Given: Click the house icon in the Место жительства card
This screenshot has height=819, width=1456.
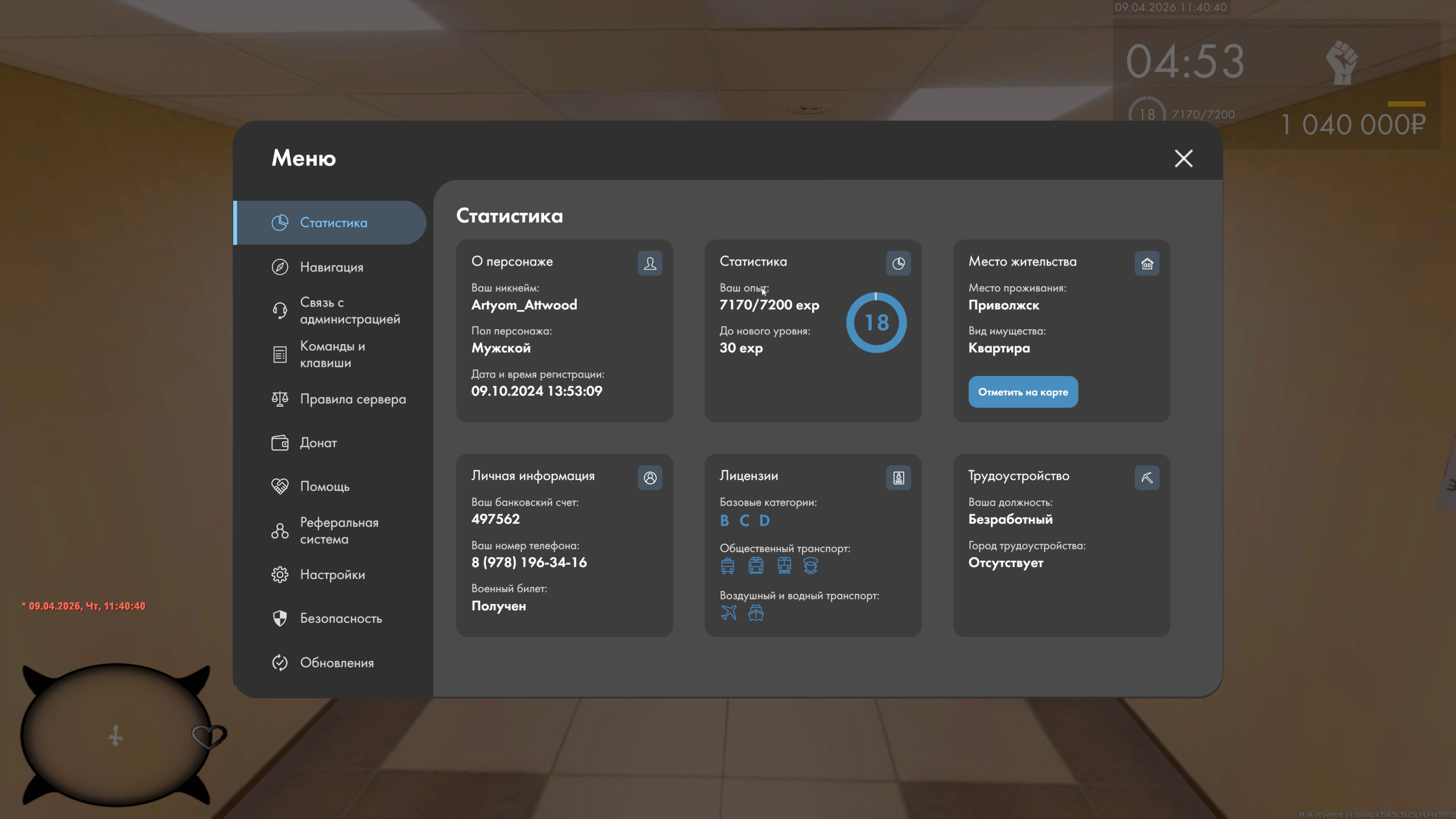Looking at the screenshot, I should pos(1147,263).
